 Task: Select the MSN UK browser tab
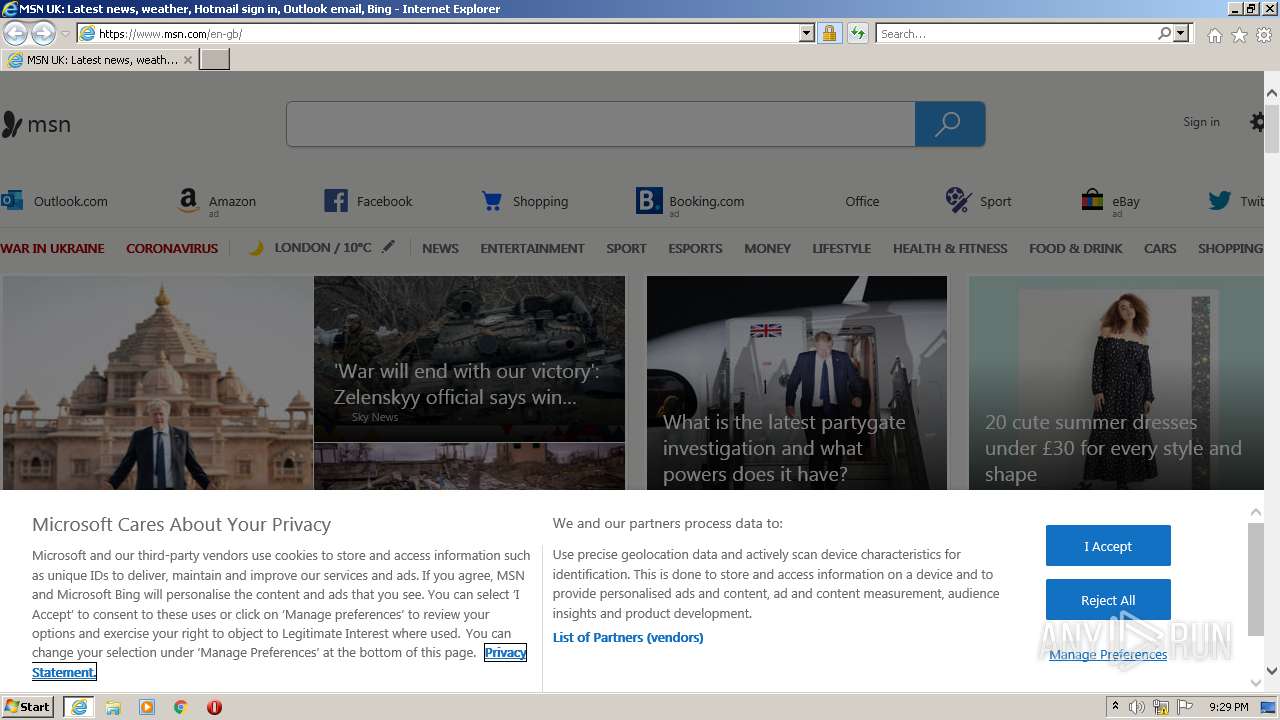pos(99,60)
